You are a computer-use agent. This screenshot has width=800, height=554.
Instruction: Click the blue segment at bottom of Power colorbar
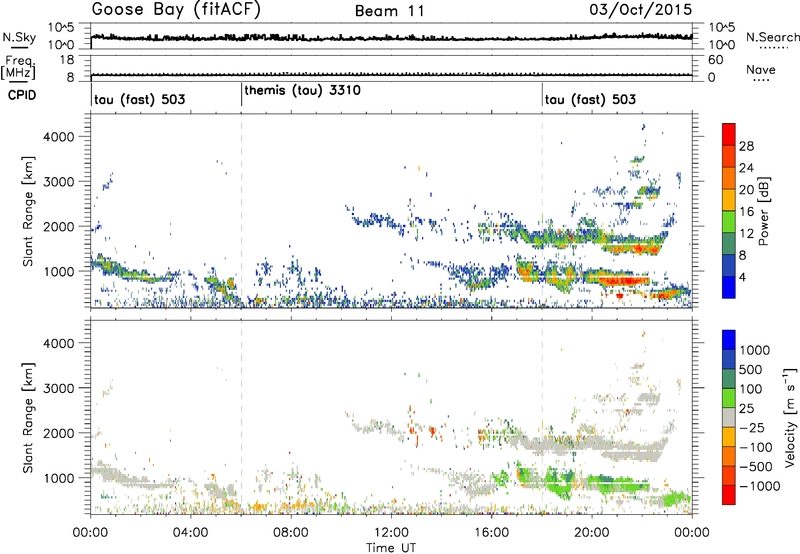(x=729, y=287)
